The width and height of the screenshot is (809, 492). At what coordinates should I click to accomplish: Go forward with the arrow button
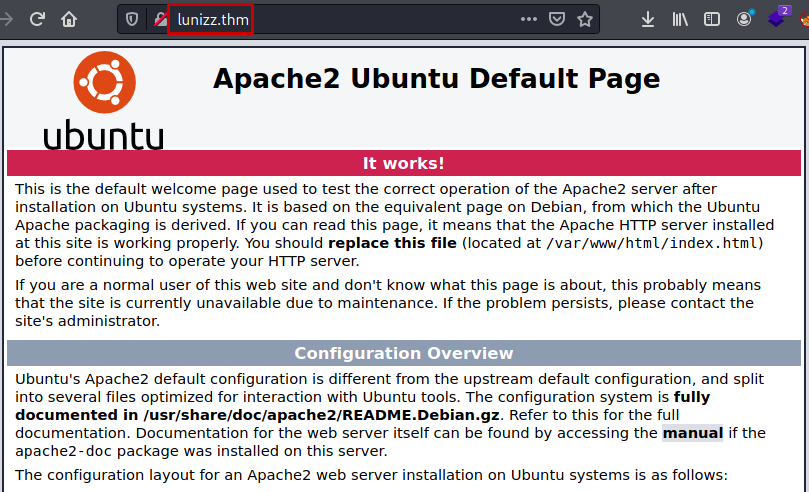7,20
